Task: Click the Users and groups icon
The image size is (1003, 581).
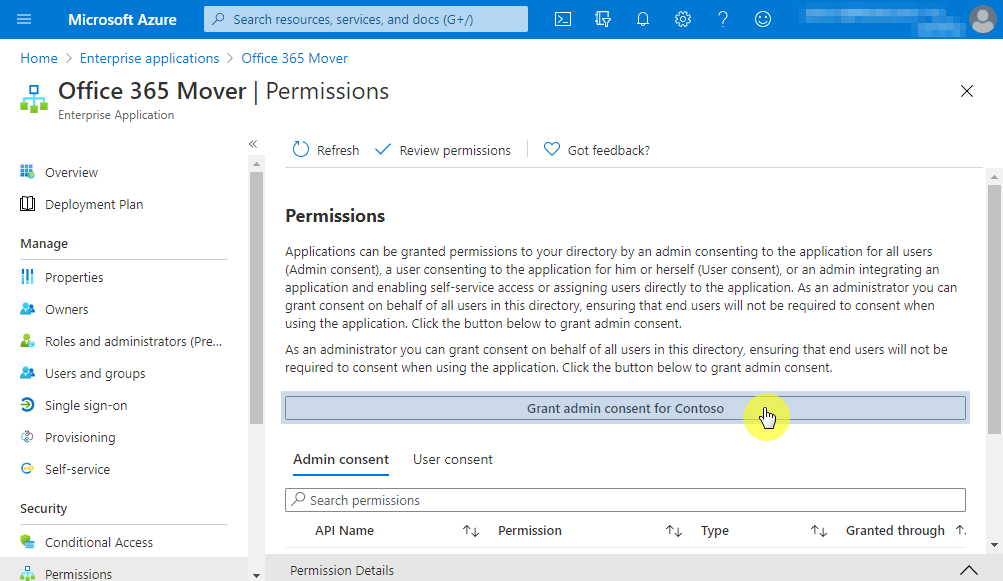Action: [27, 372]
